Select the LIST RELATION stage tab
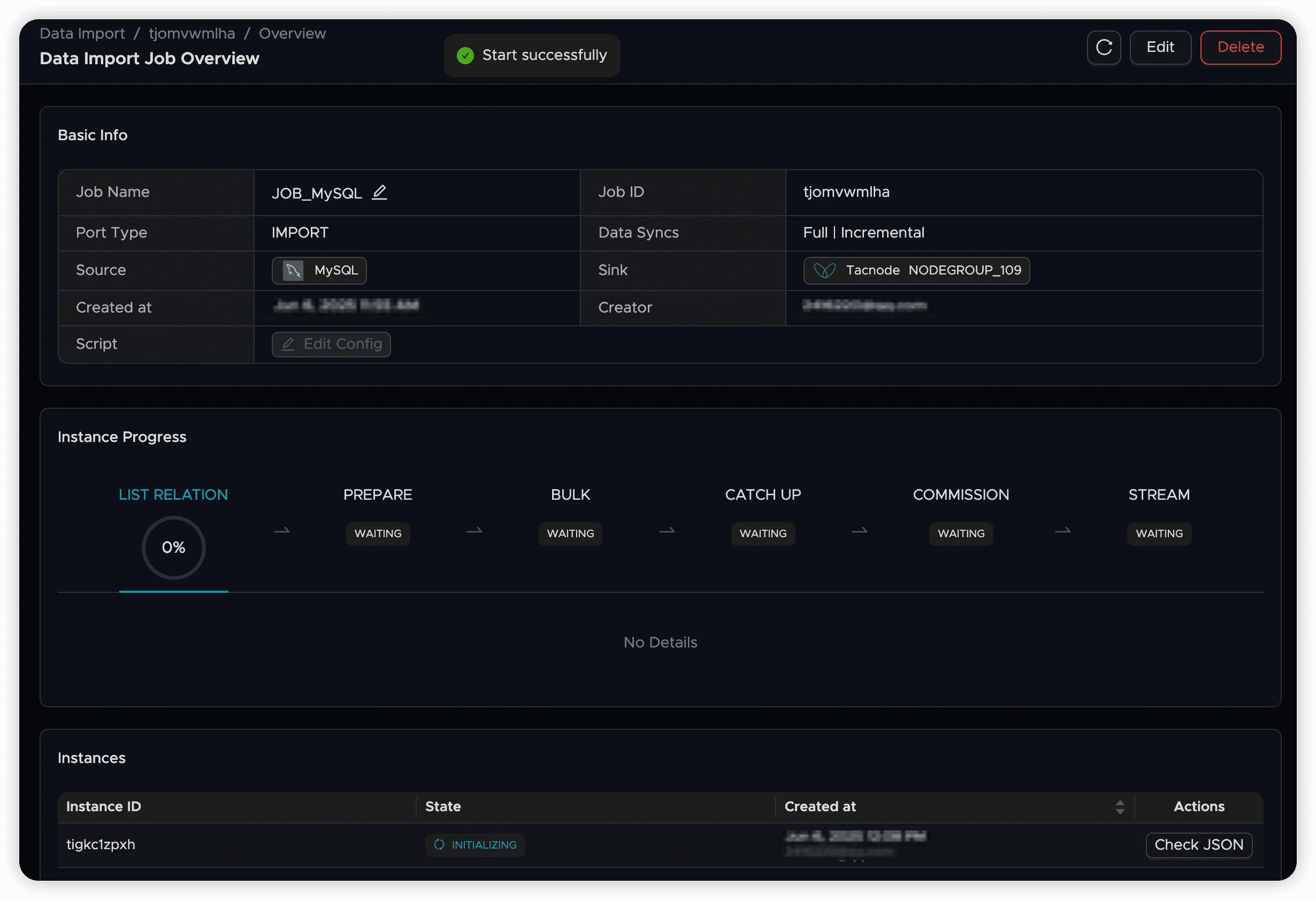The width and height of the screenshot is (1316, 900). click(x=173, y=494)
